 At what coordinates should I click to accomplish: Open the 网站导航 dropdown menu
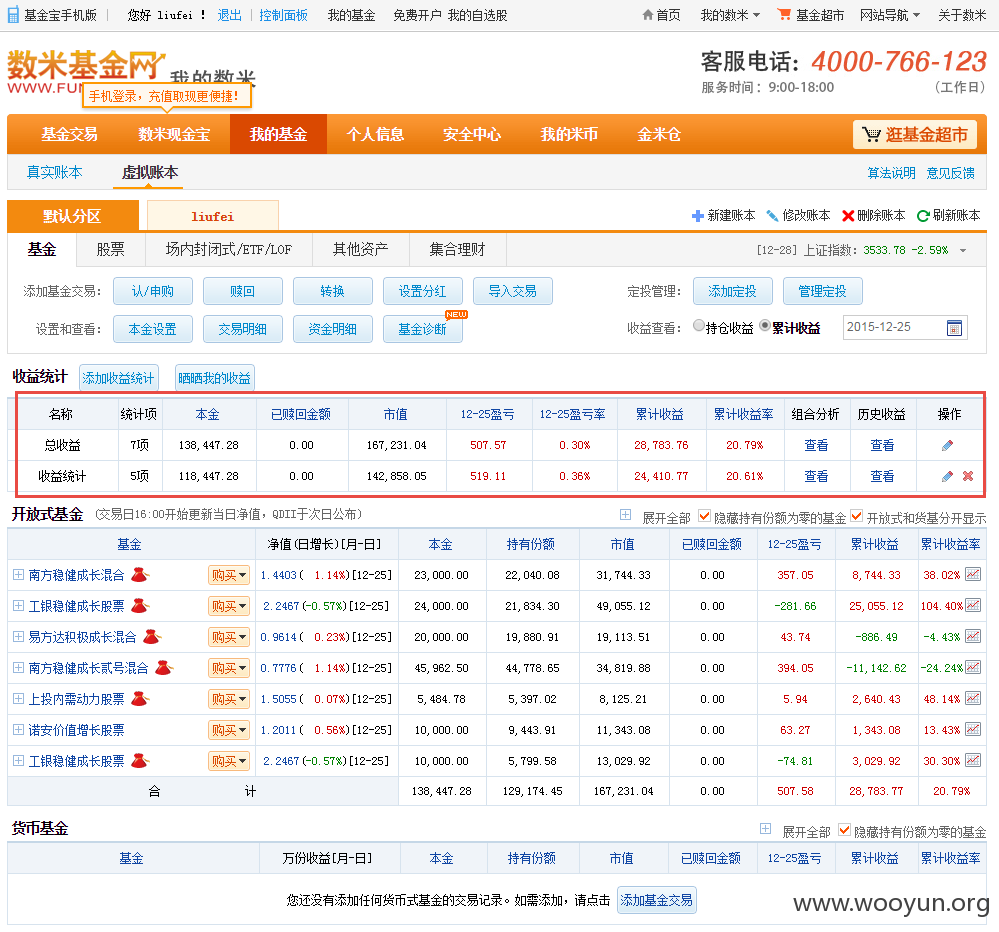click(x=889, y=15)
